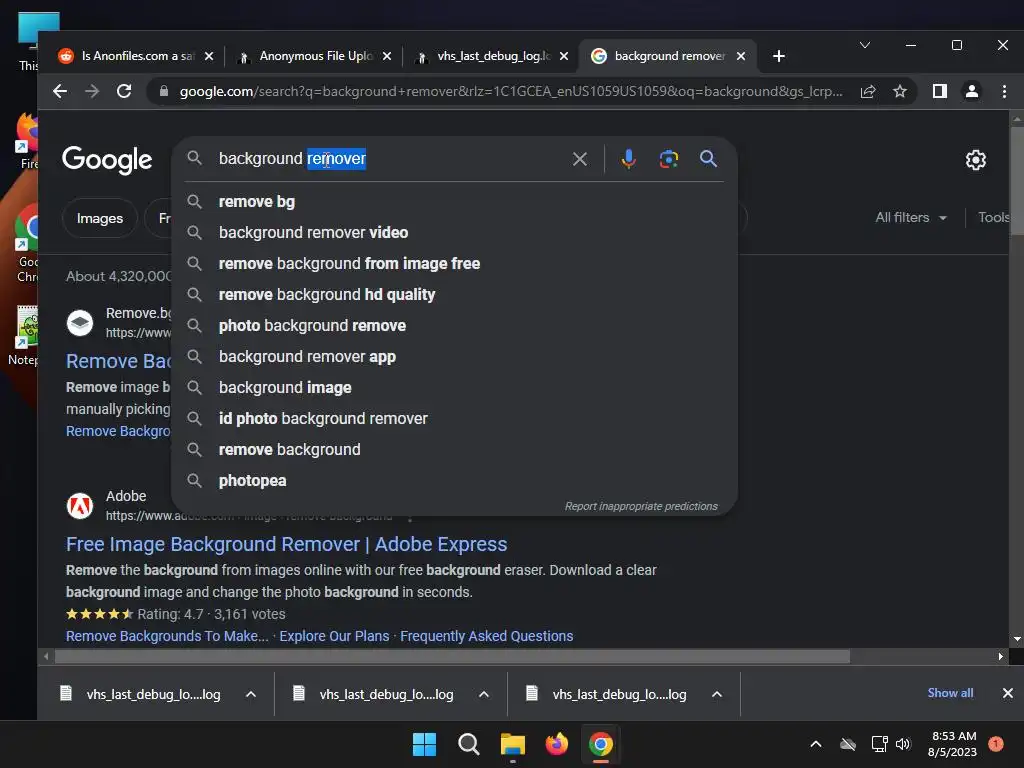Filter results by Images
The height and width of the screenshot is (768, 1024).
click(x=100, y=218)
